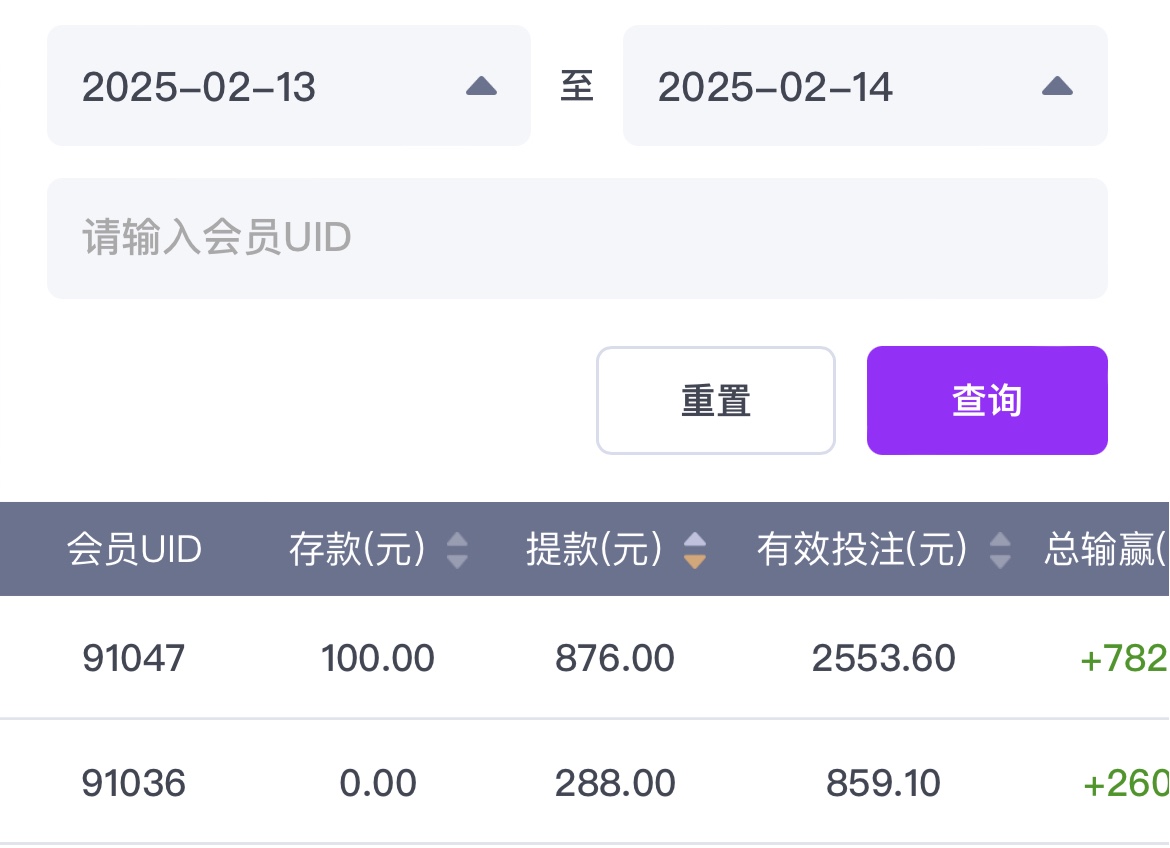Click the green +260 win/loss value
This screenshot has height=848, width=1170.
(x=1126, y=783)
